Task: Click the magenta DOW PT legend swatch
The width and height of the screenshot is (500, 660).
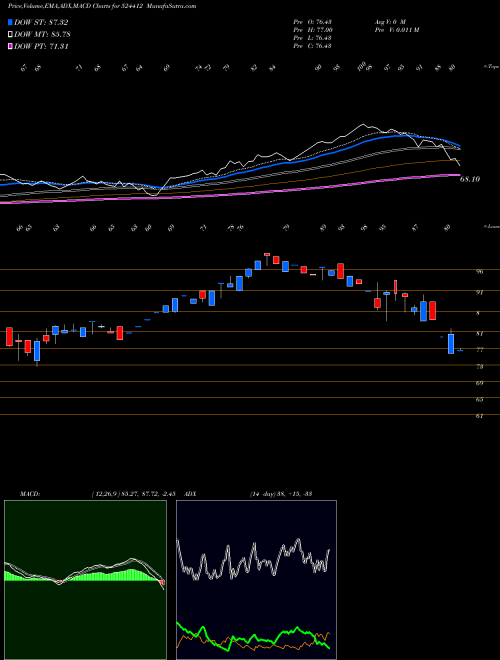Action: (10, 46)
